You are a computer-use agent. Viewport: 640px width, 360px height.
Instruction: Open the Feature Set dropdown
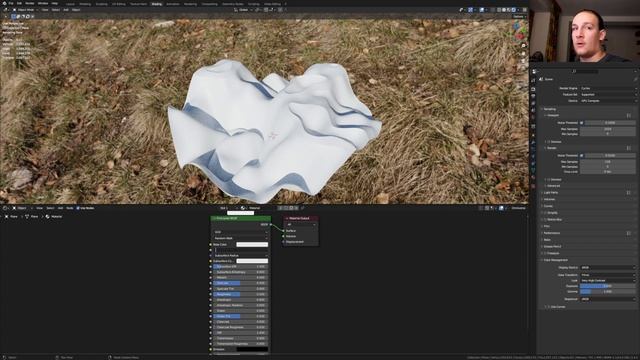pyautogui.click(x=608, y=94)
